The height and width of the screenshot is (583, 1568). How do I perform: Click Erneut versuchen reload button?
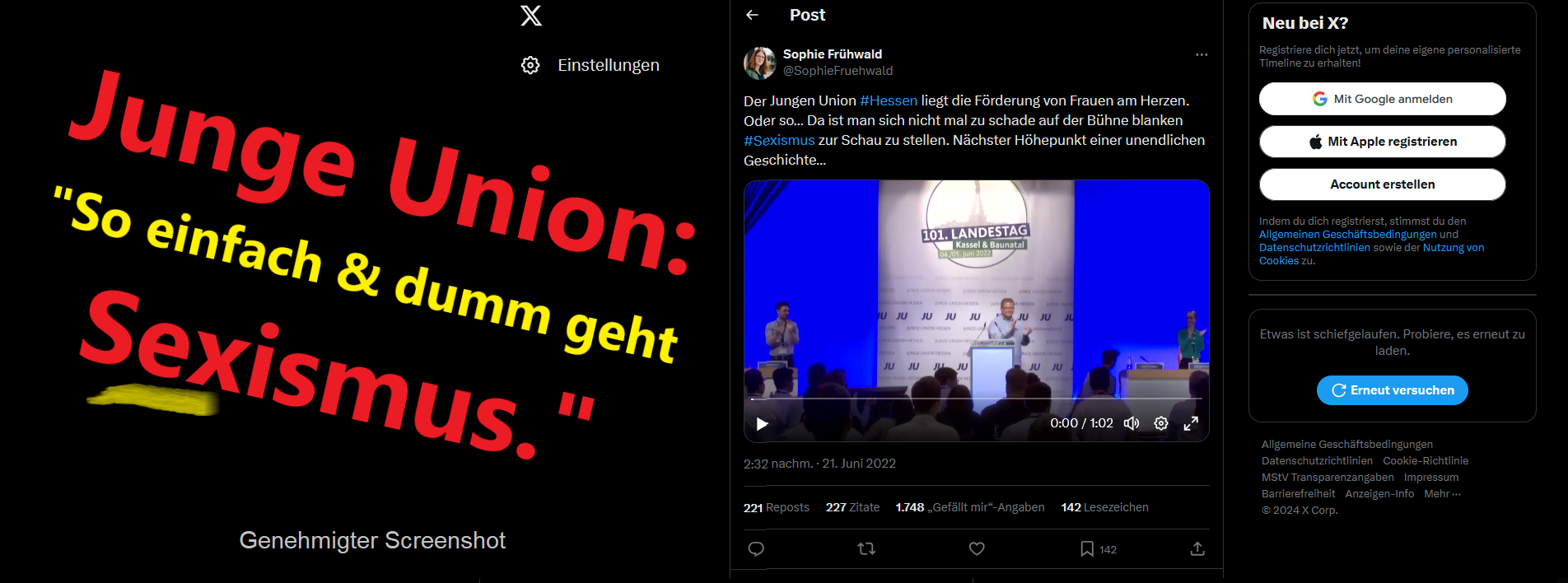[x=1393, y=390]
